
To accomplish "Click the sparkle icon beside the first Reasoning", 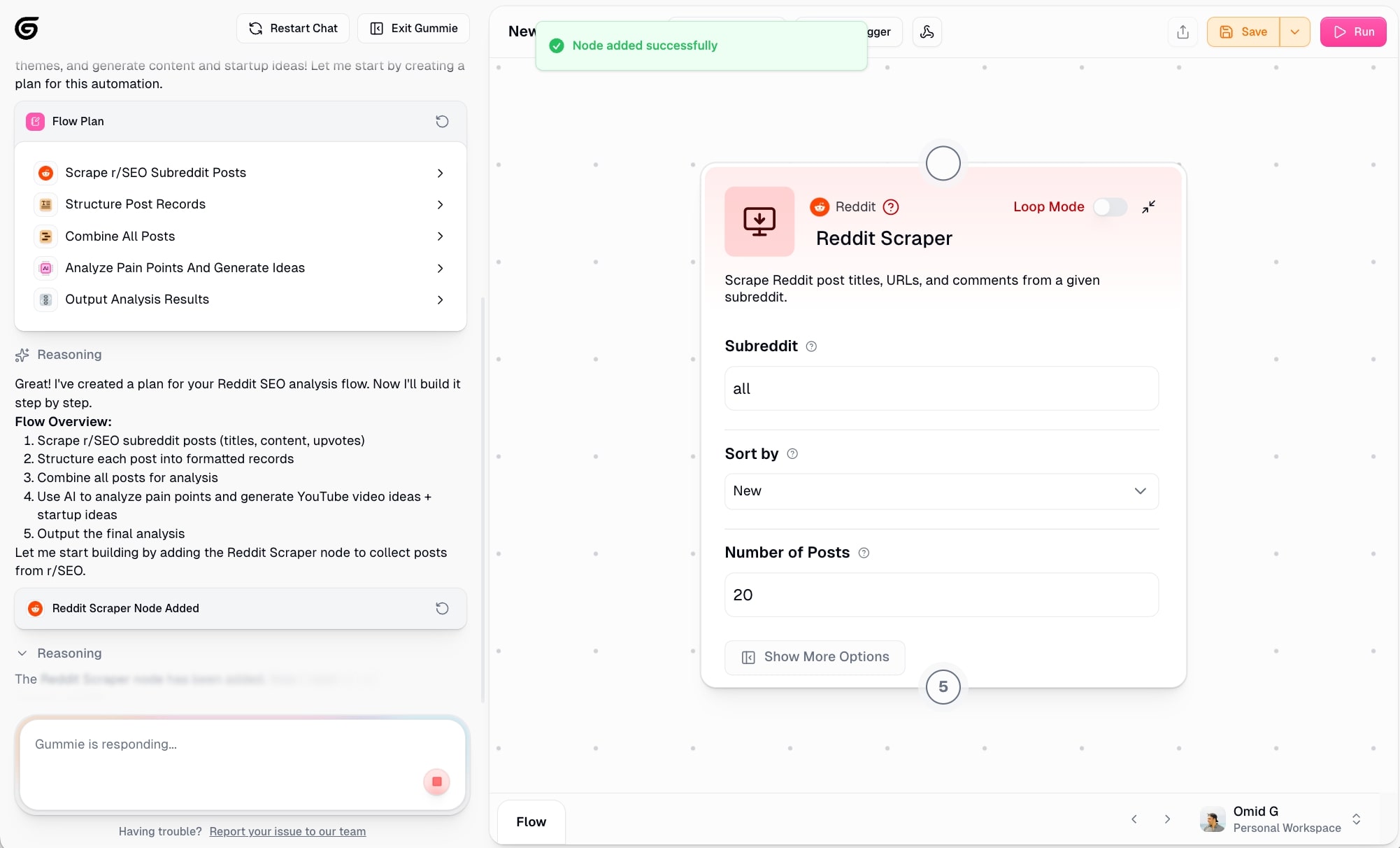I will click(x=22, y=355).
